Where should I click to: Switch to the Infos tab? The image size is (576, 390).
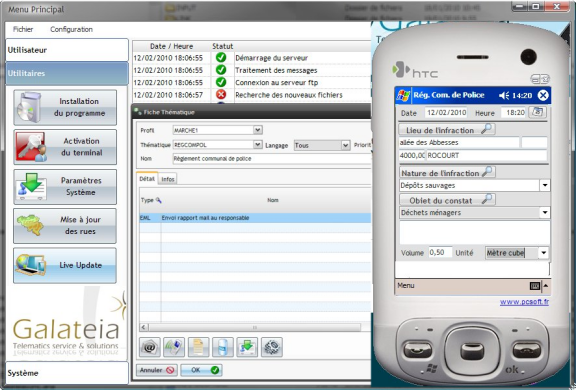tap(168, 179)
